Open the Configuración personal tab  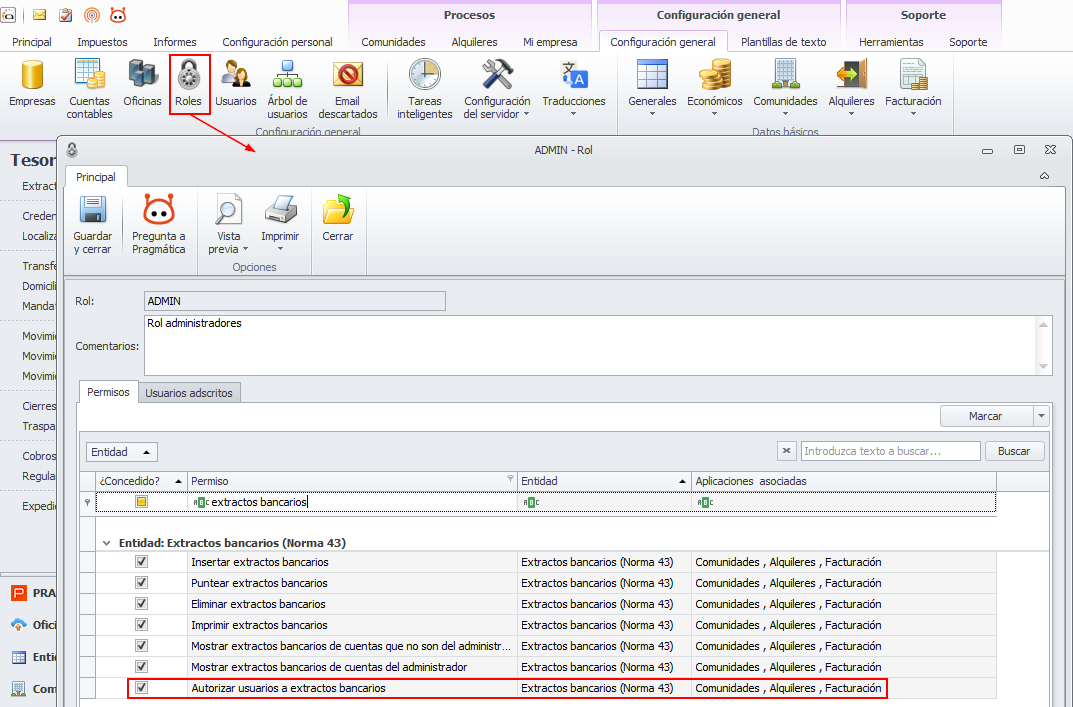[277, 42]
